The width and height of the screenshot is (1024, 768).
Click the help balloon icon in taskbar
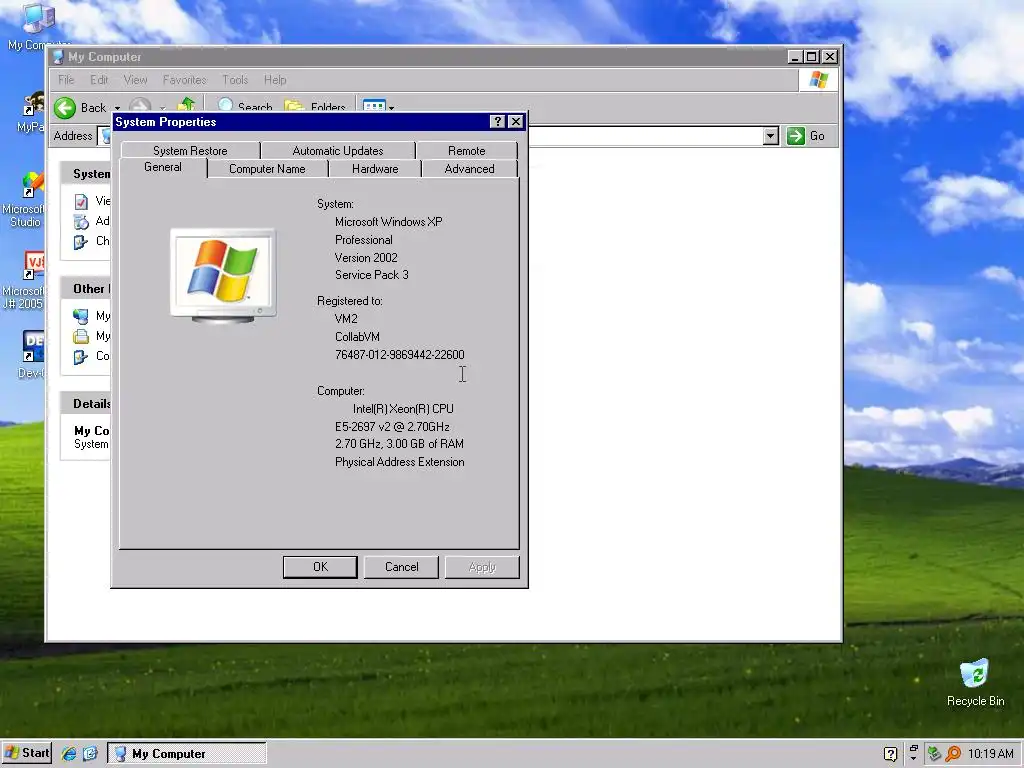coord(890,754)
